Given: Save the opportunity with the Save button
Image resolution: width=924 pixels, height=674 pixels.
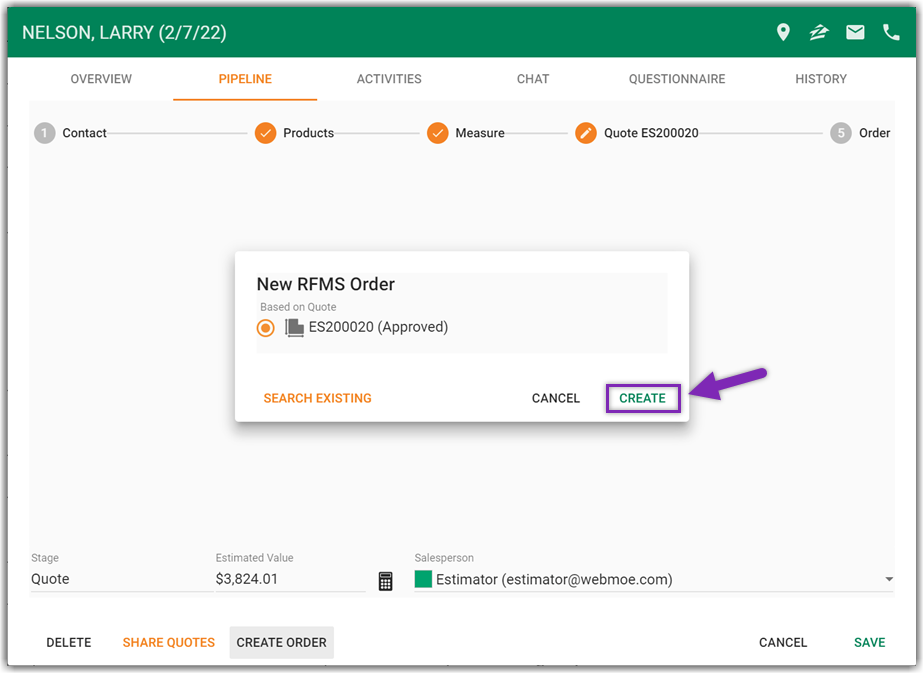Looking at the screenshot, I should pos(870,643).
